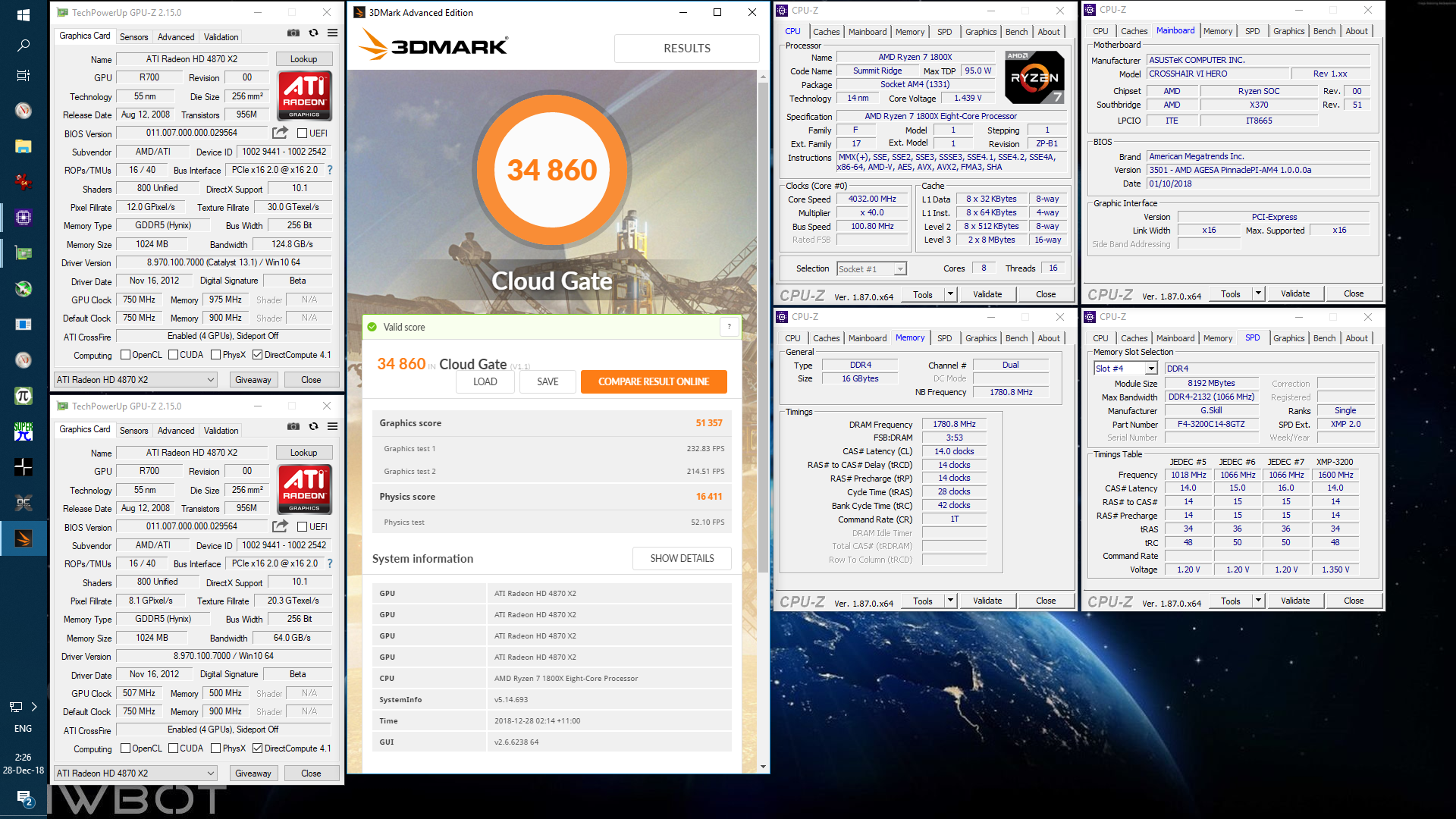
Task: Open the SuperPi taskbar icon
Action: coord(24,431)
